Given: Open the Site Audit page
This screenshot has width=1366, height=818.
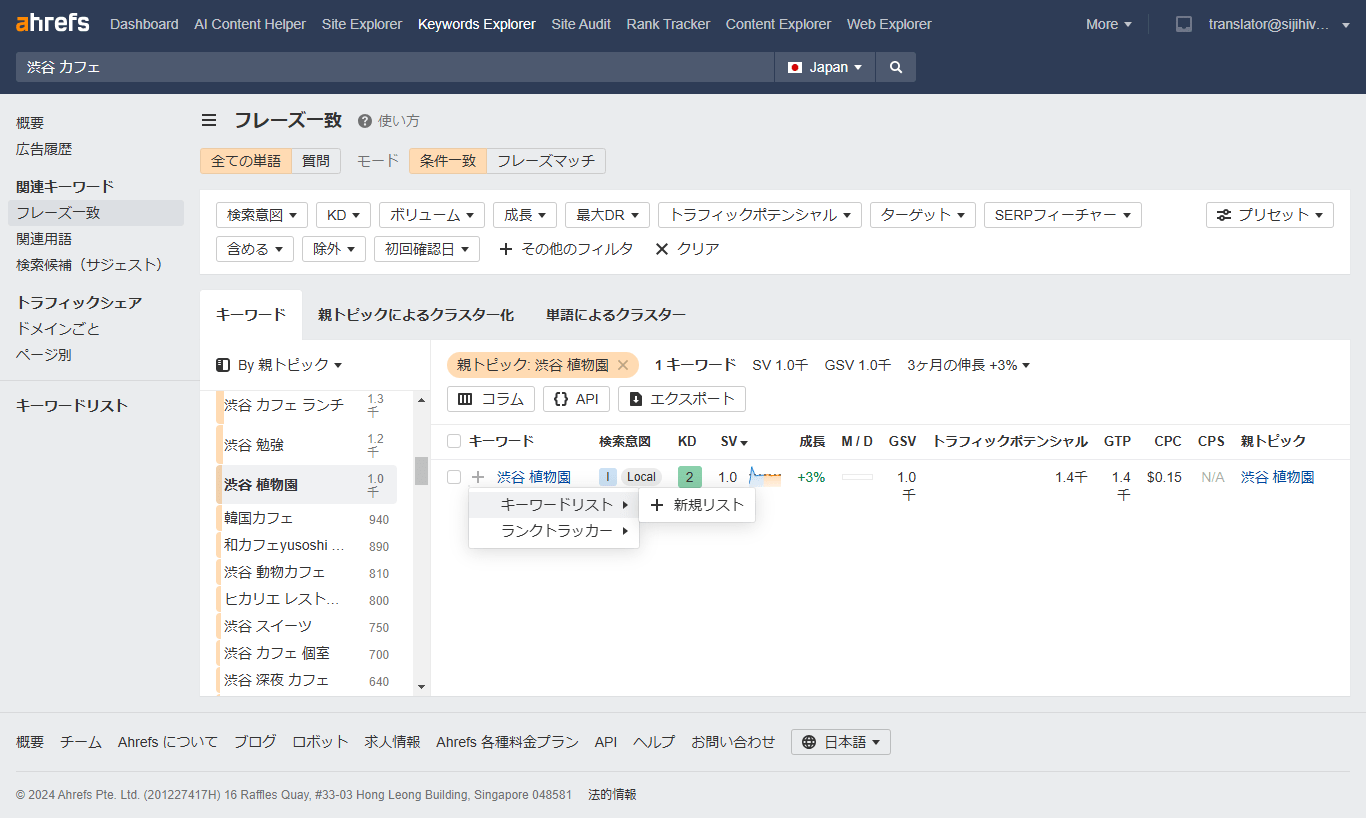Looking at the screenshot, I should [x=581, y=23].
